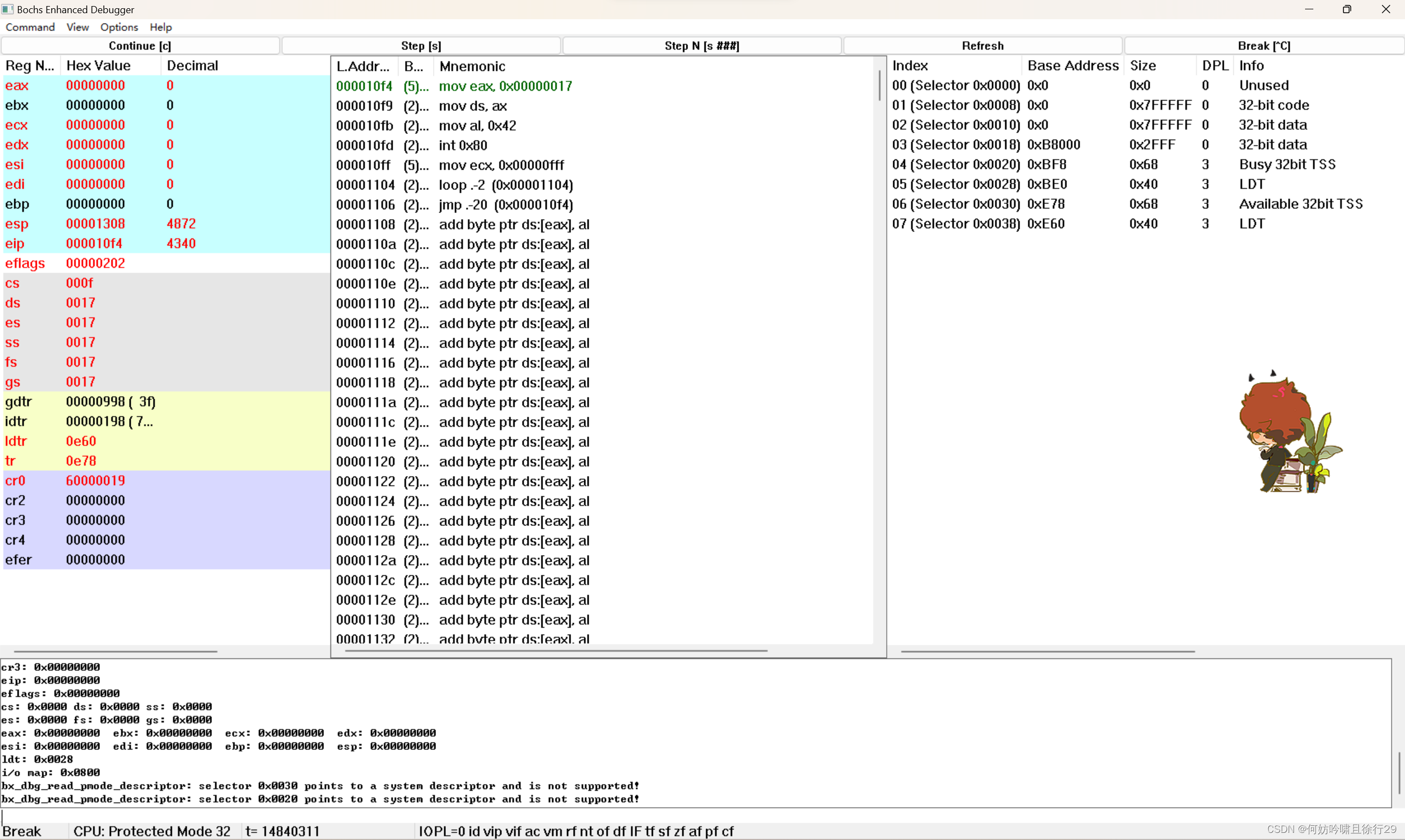Click the Refresh button
The image size is (1405, 840).
pos(982,46)
